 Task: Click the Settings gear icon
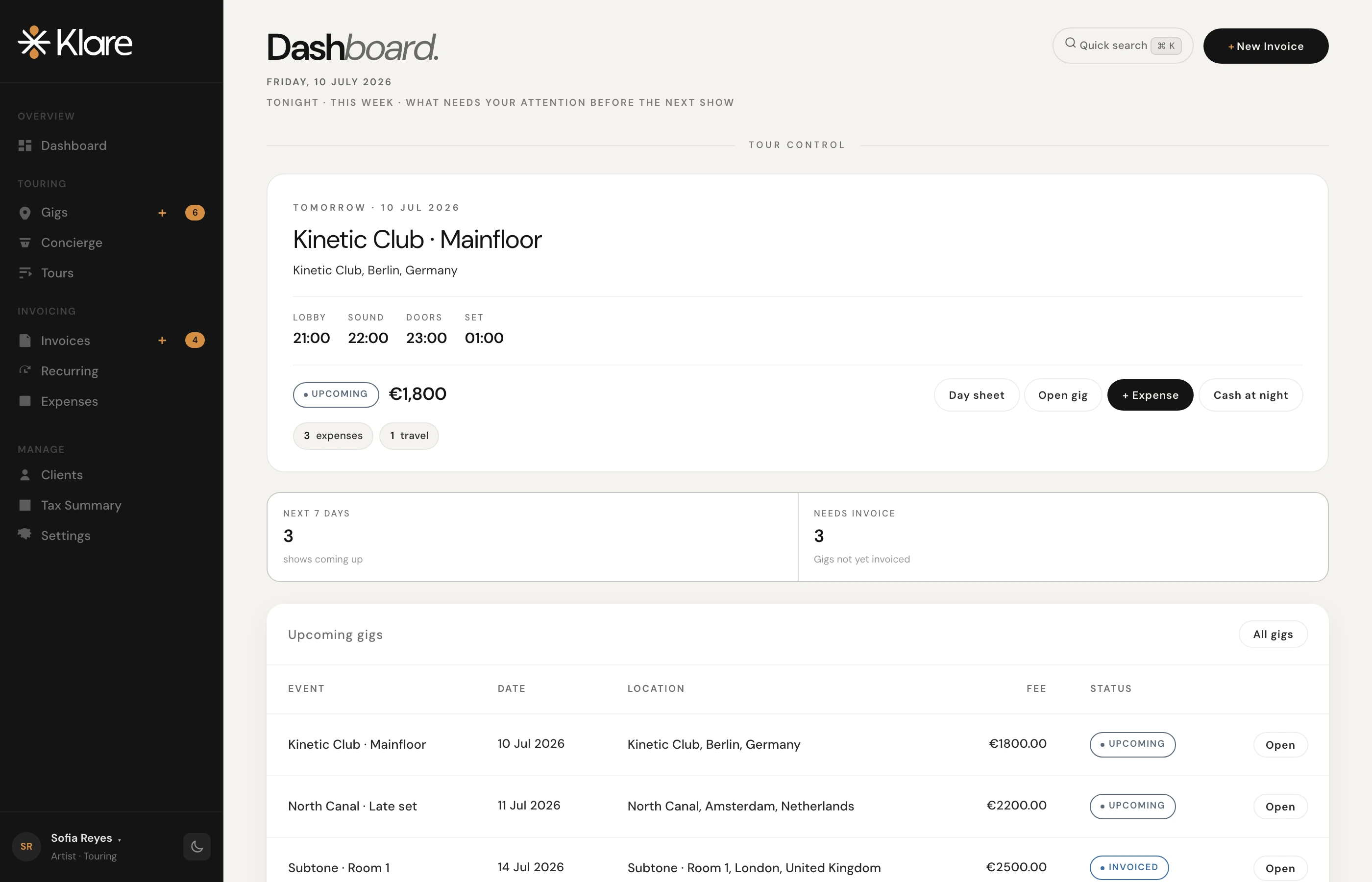pyautogui.click(x=24, y=535)
